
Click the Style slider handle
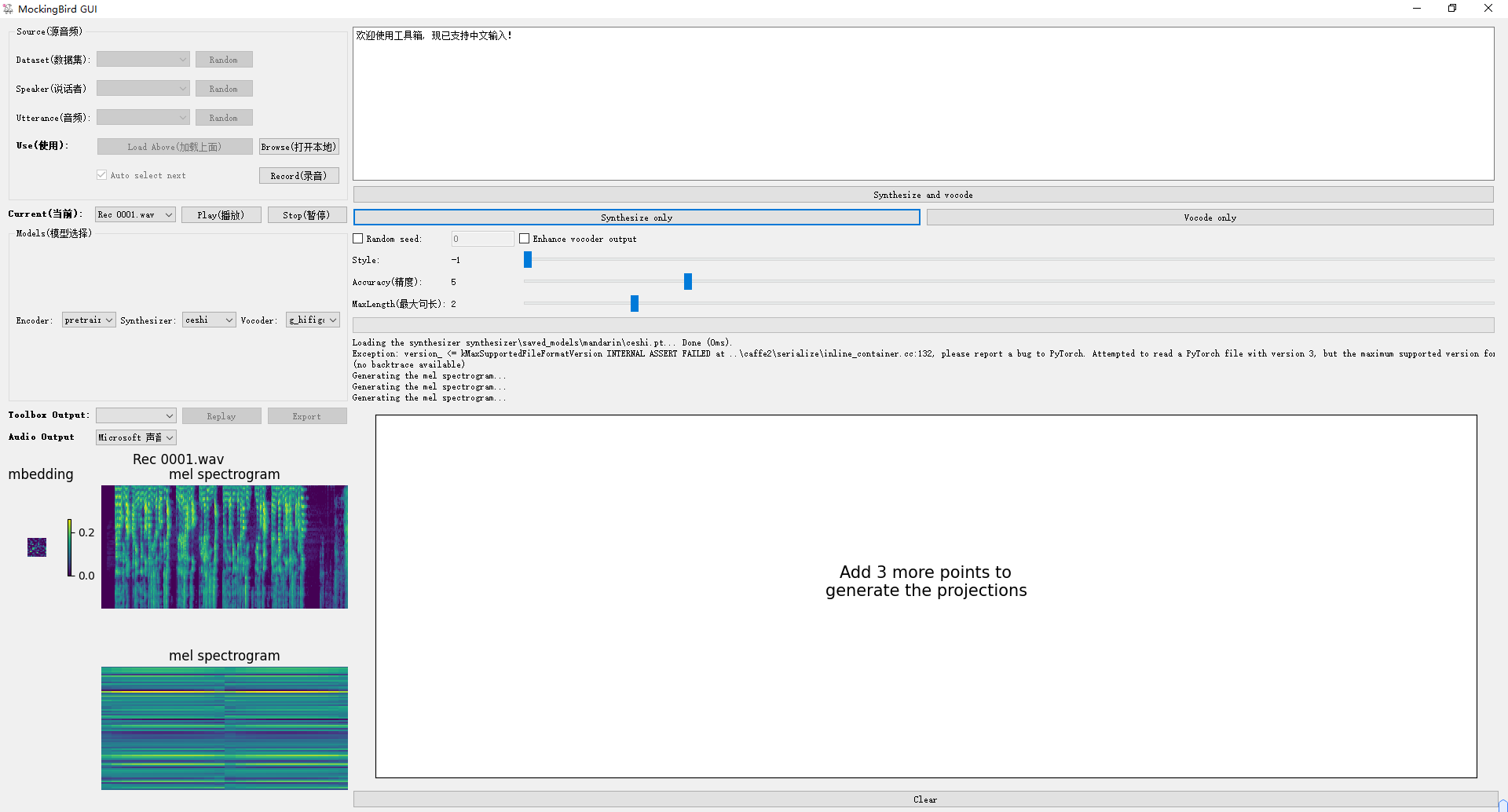tap(528, 260)
